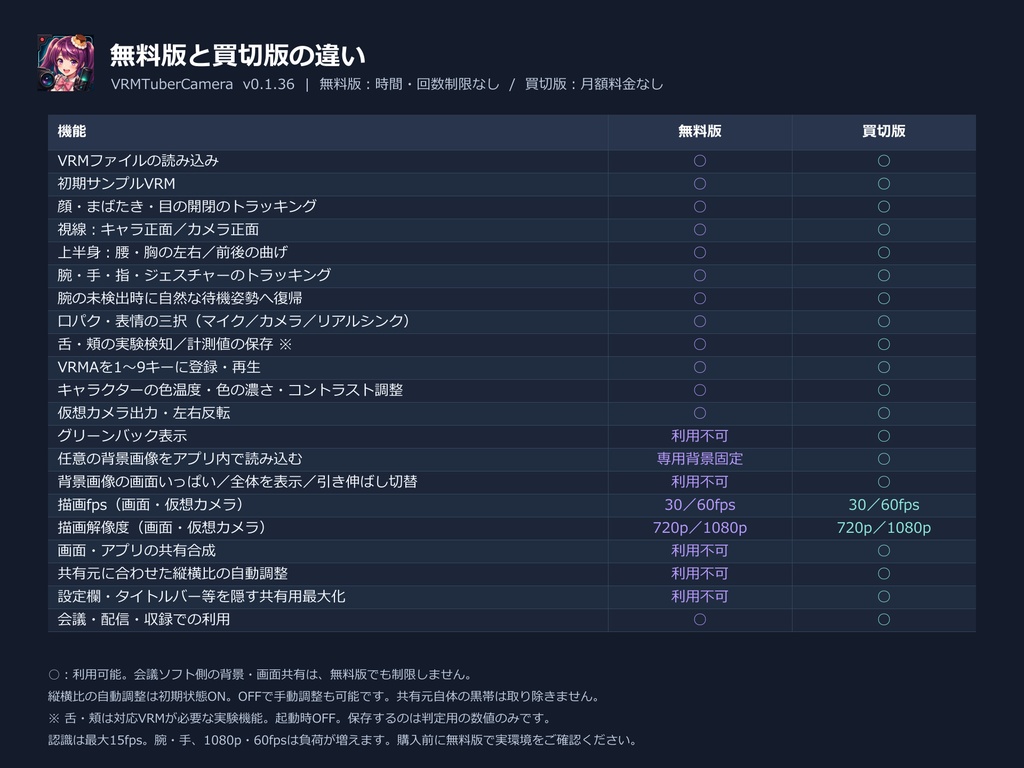
Task: Click 背景画像の画面いっぱい row label
Action: click(237, 481)
